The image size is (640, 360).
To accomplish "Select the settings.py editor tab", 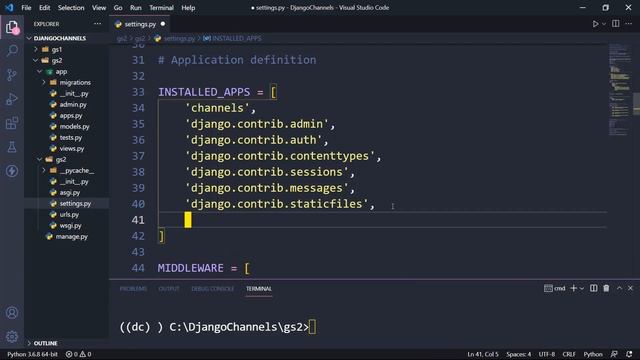I will [140, 24].
